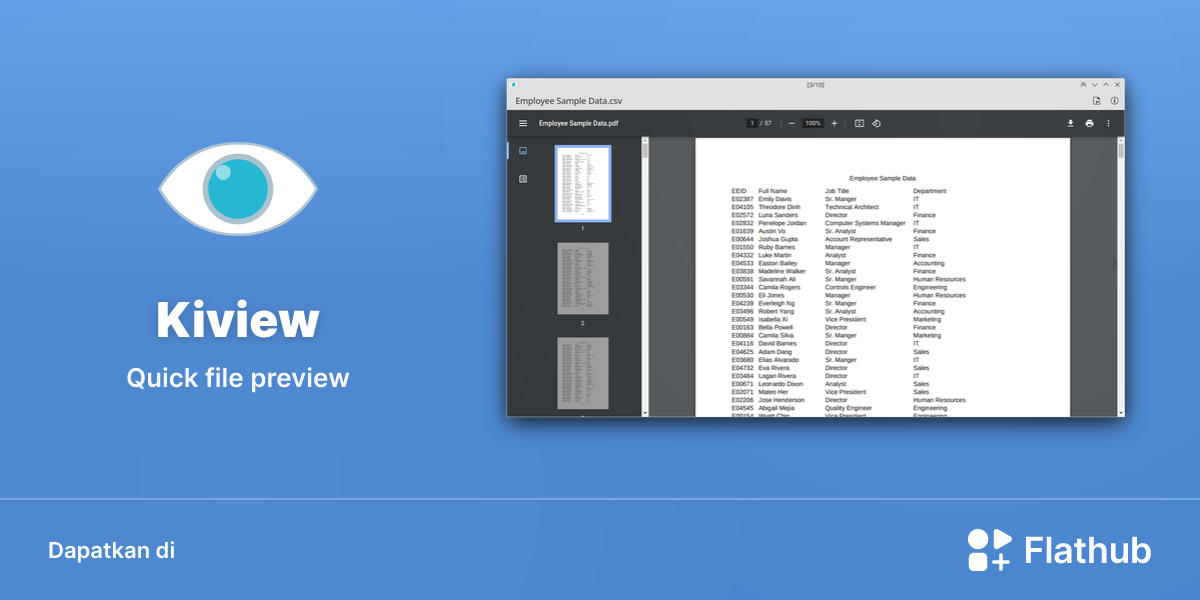
Task: Click the 'Full Name' column header
Action: coord(773,191)
